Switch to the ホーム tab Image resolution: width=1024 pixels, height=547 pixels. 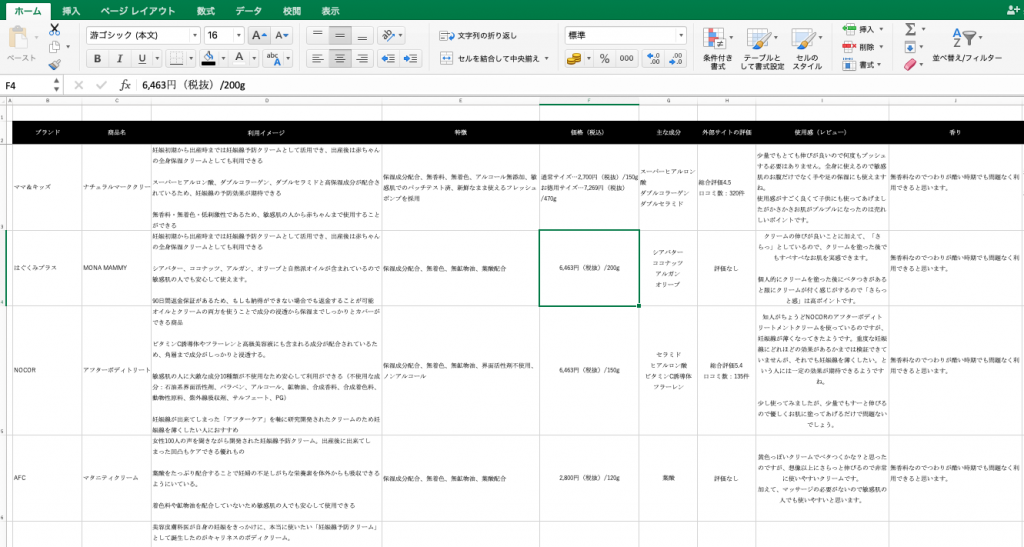(28, 11)
